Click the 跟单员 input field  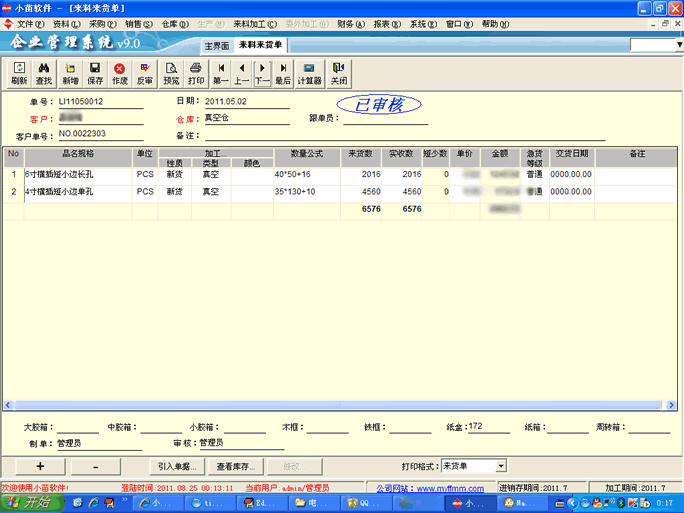pyautogui.click(x=386, y=118)
